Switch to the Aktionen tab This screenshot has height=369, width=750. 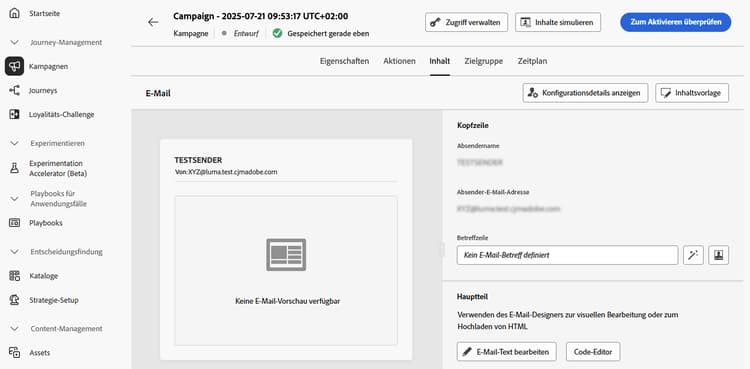pyautogui.click(x=399, y=61)
